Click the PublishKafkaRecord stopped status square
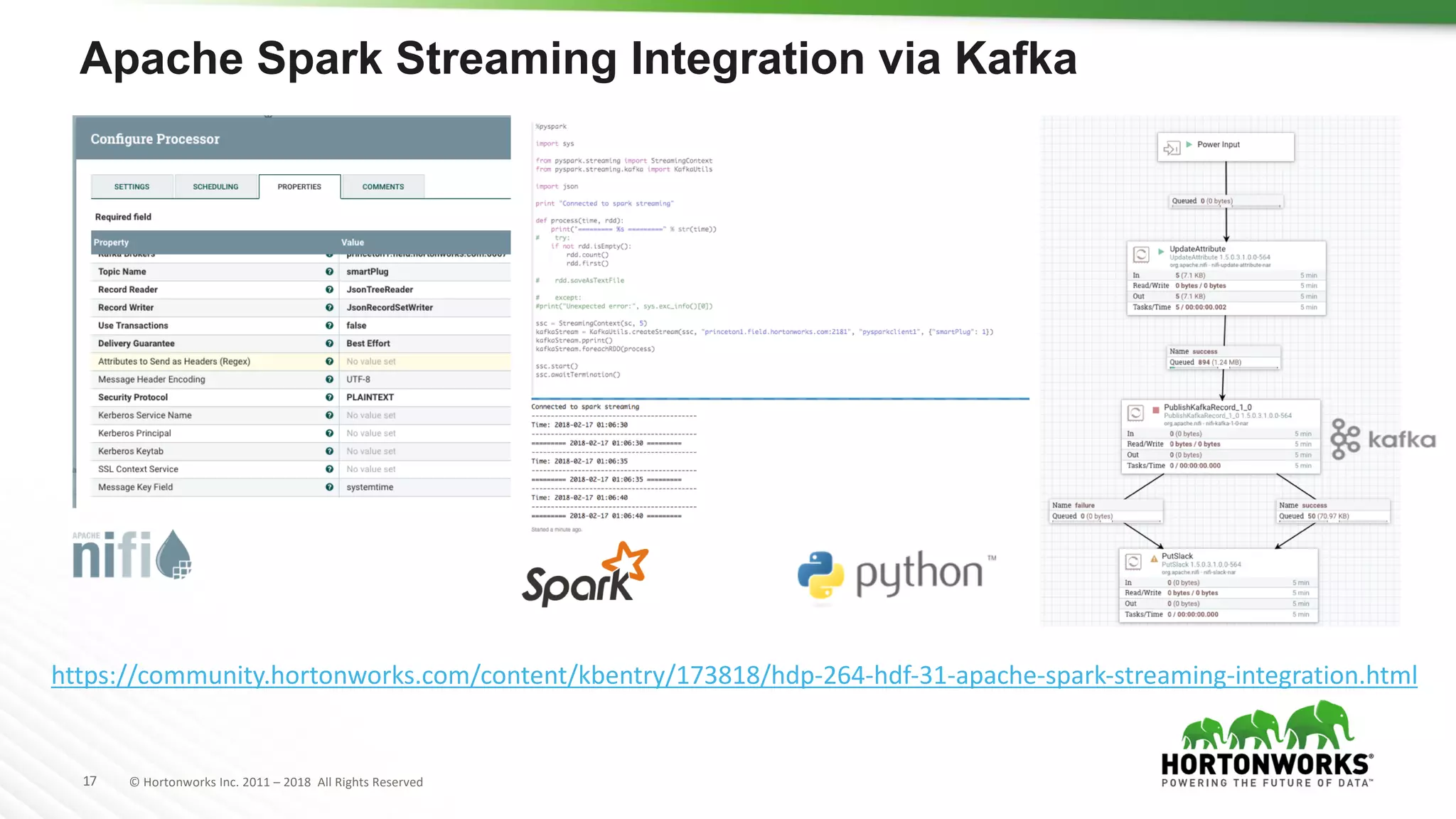 pos(1156,410)
